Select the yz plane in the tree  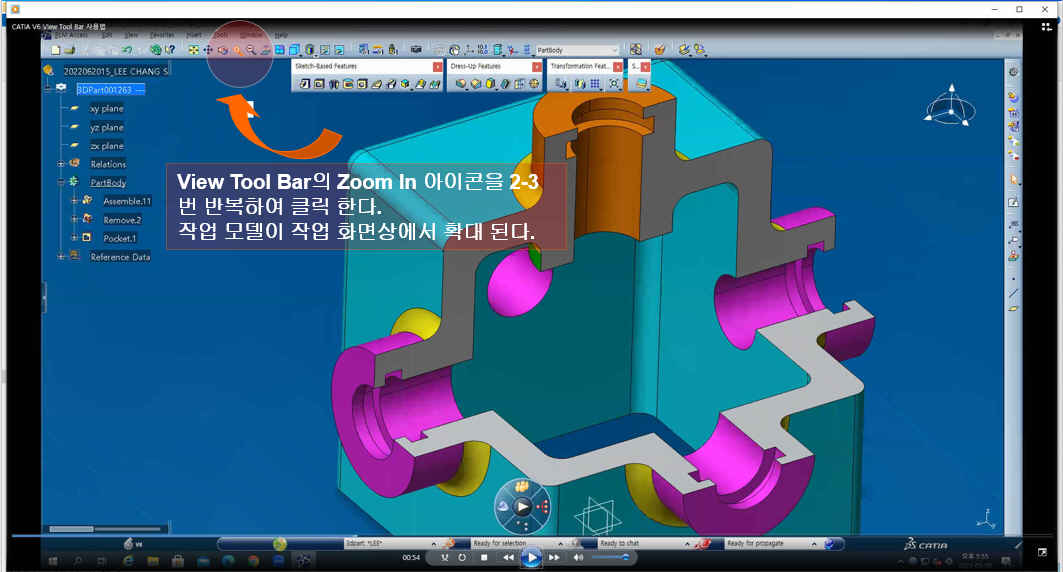(106, 127)
